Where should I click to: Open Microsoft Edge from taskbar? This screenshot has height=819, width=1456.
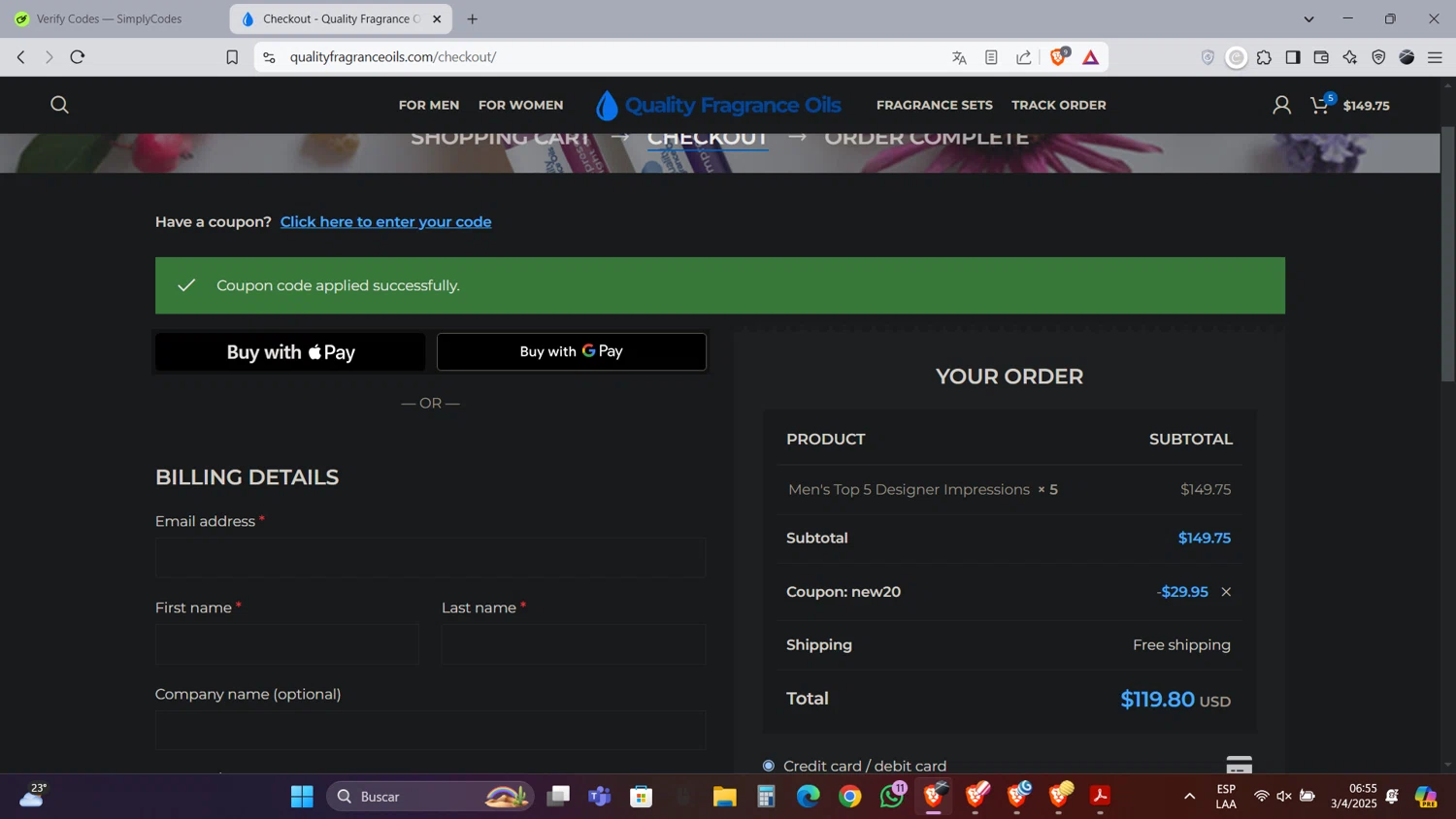[x=809, y=797]
